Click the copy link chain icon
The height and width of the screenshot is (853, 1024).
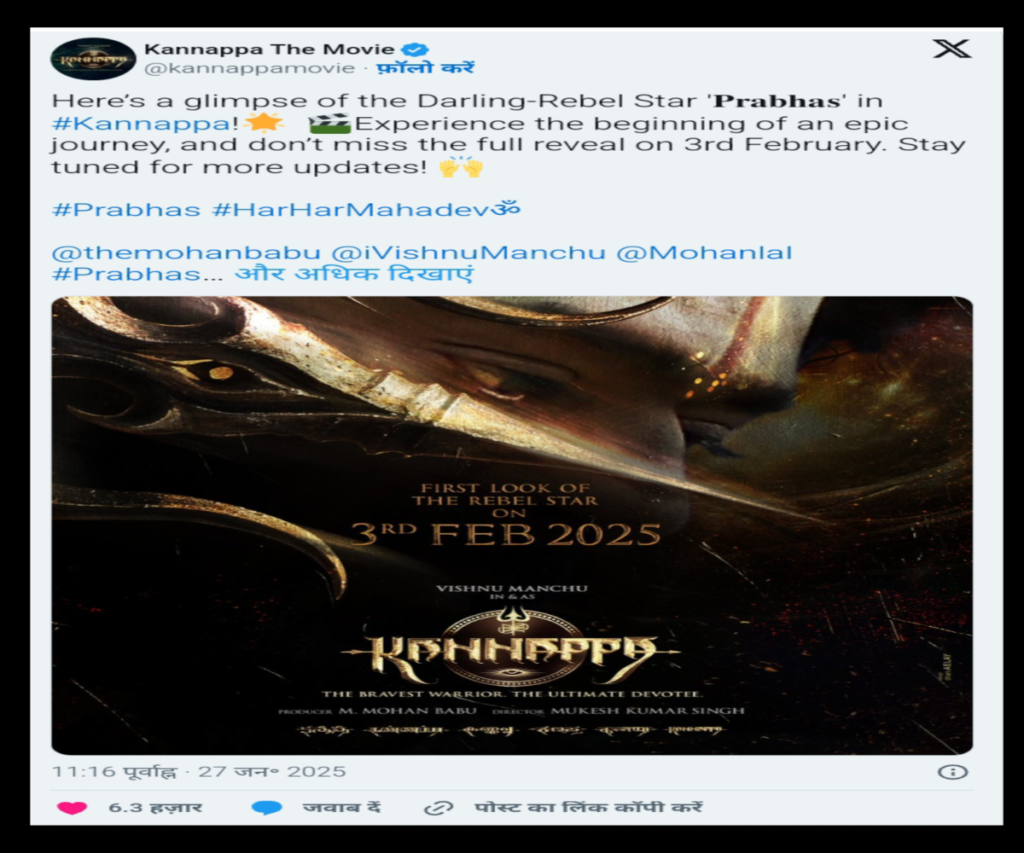click(439, 808)
